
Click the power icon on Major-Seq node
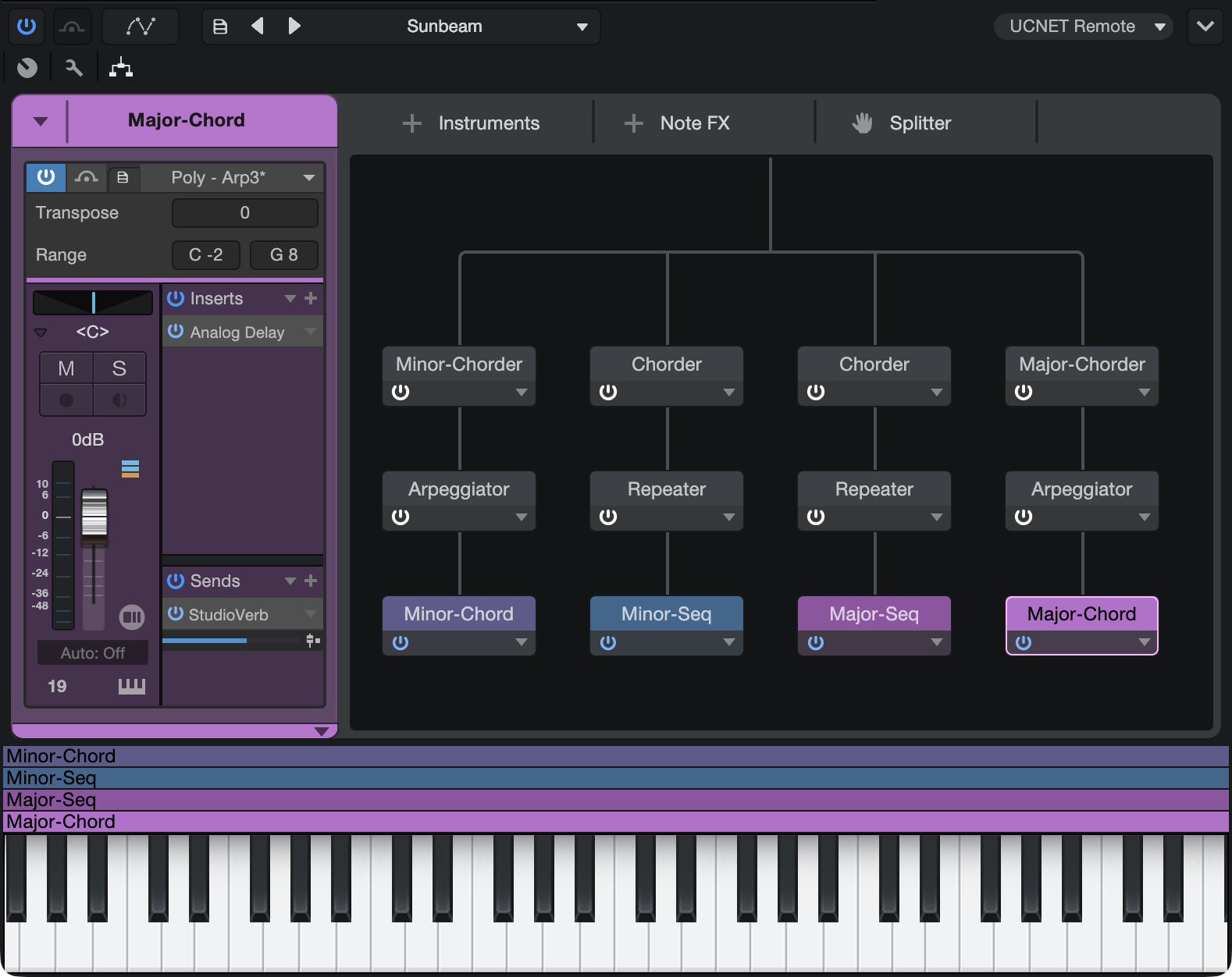[816, 642]
